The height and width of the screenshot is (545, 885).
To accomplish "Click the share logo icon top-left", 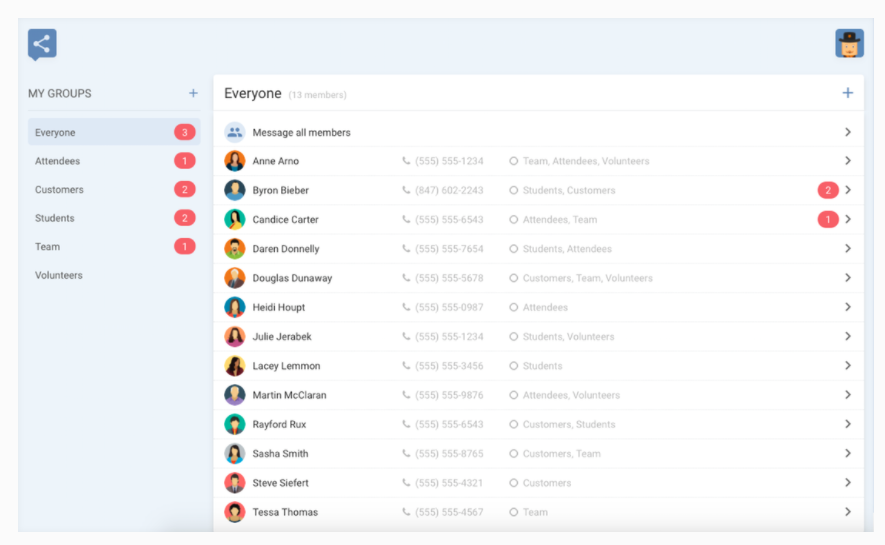I will pos(42,44).
